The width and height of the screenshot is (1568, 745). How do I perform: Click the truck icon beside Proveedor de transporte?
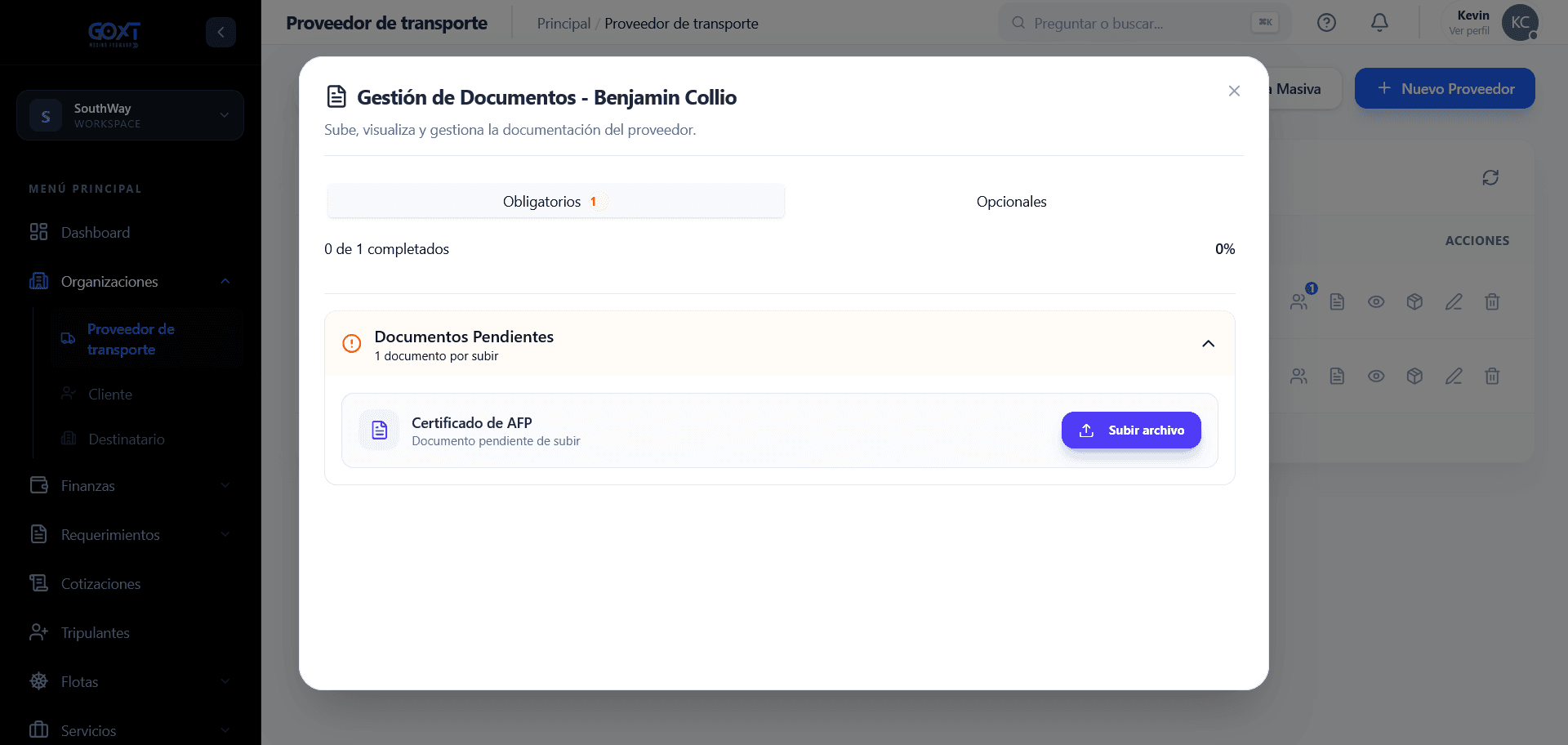(69, 339)
